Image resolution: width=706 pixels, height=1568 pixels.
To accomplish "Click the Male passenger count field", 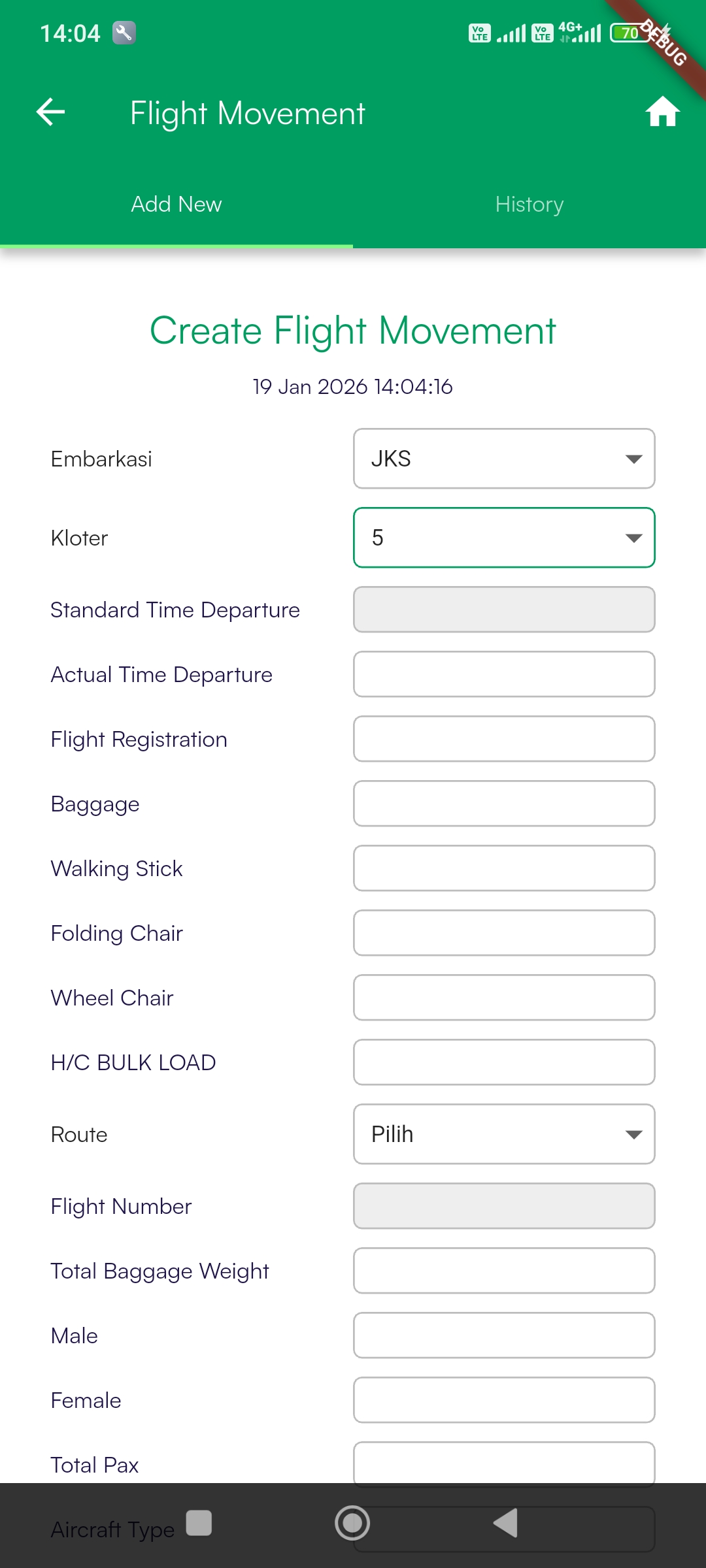I will tap(504, 1335).
